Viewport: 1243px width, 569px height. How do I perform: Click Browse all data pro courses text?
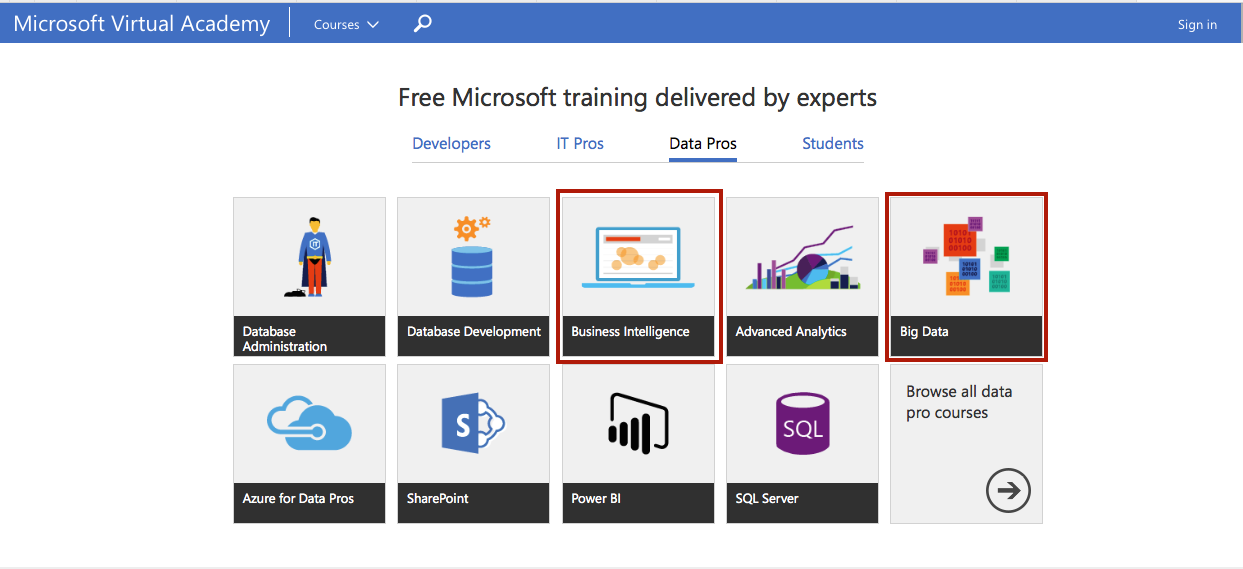[x=959, y=402]
